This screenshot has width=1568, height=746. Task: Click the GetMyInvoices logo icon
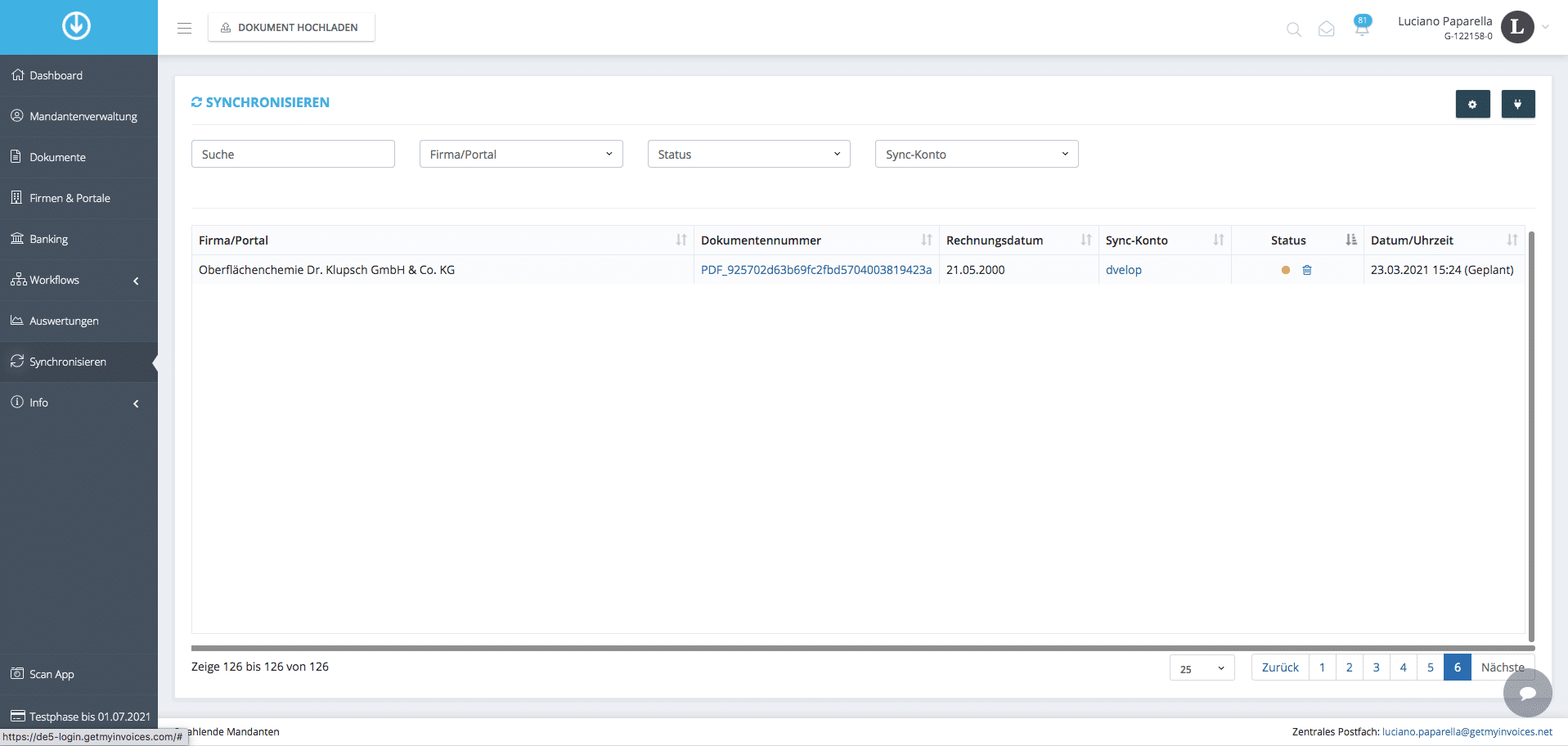pos(76,26)
